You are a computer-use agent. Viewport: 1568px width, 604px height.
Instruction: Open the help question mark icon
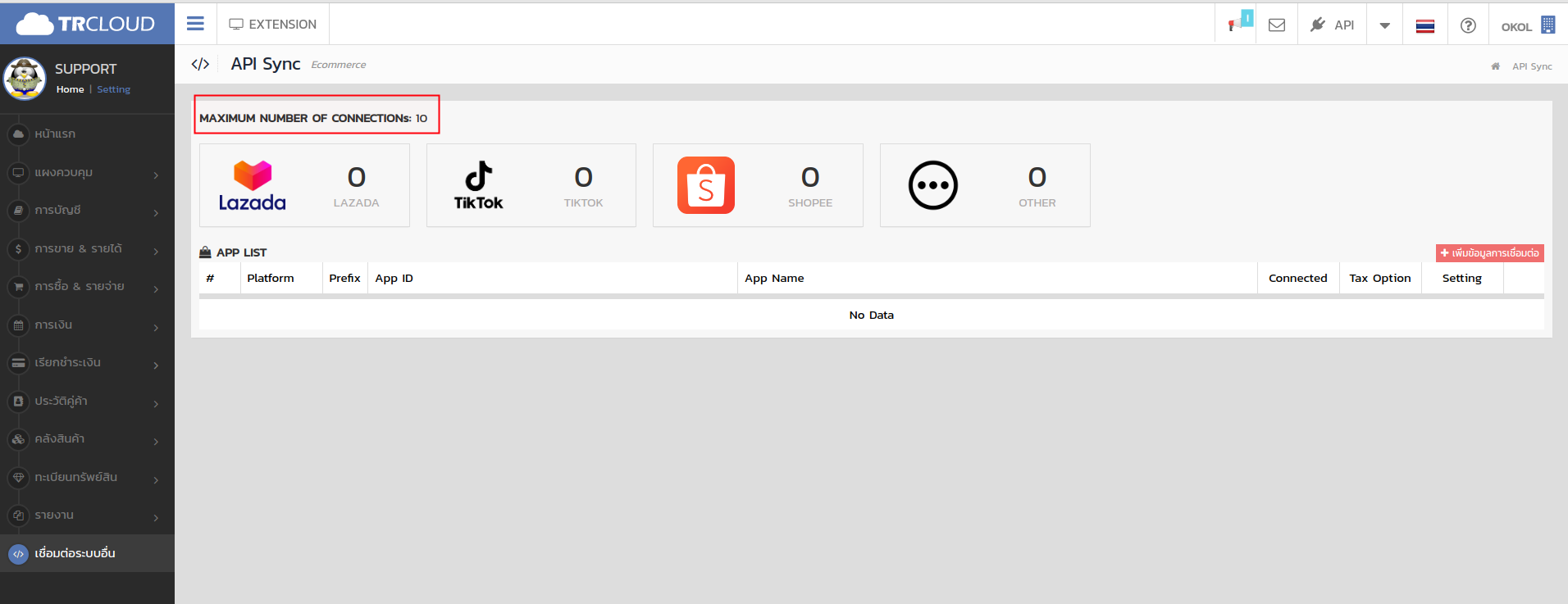(1468, 25)
